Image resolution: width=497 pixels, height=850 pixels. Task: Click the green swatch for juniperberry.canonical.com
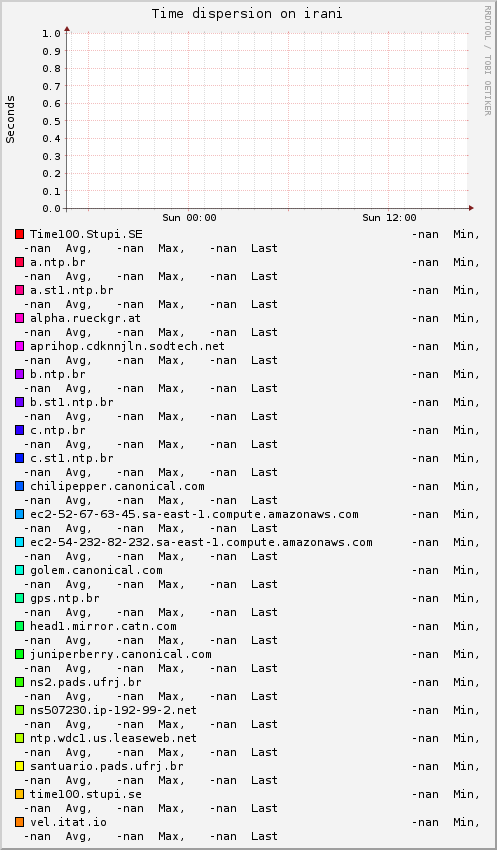20,654
